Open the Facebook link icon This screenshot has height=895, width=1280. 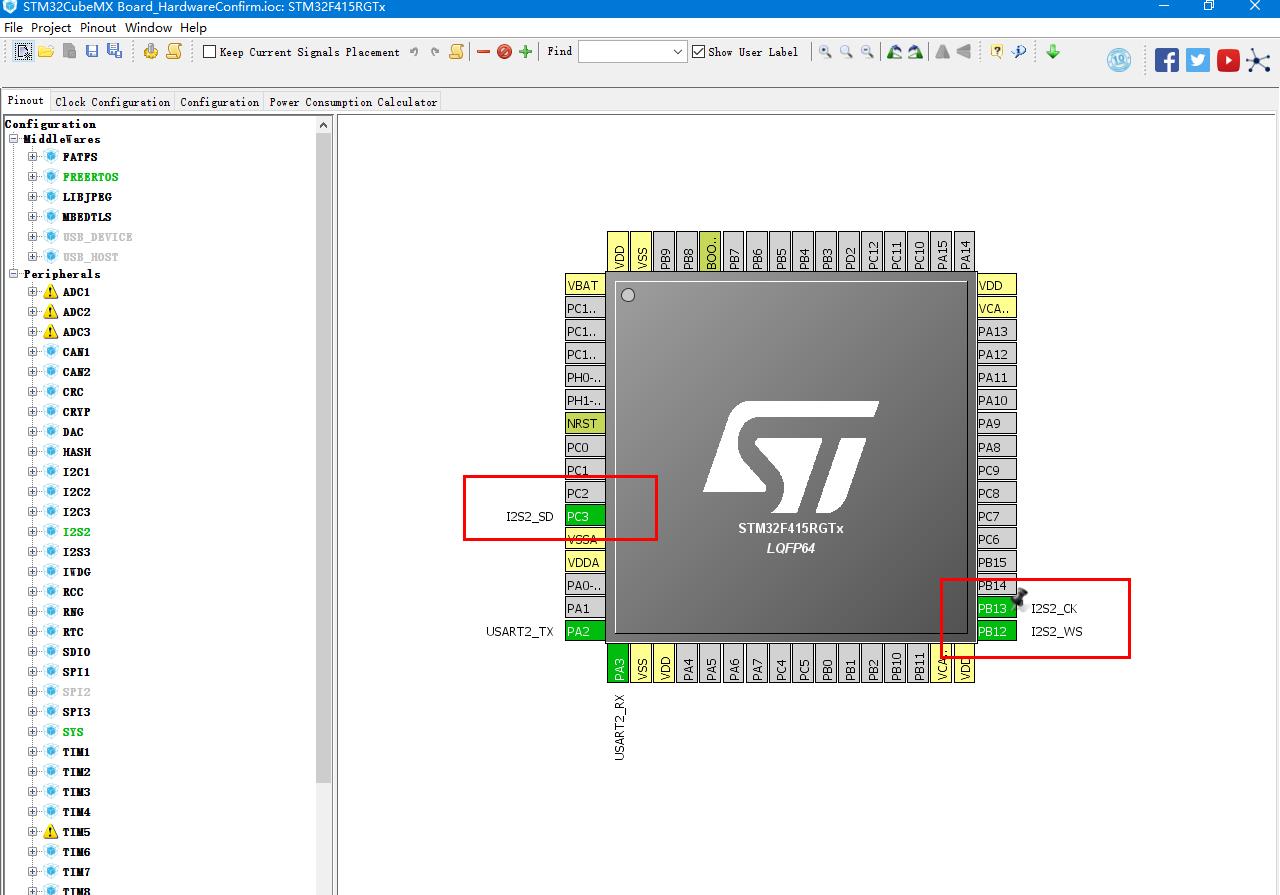point(1167,60)
